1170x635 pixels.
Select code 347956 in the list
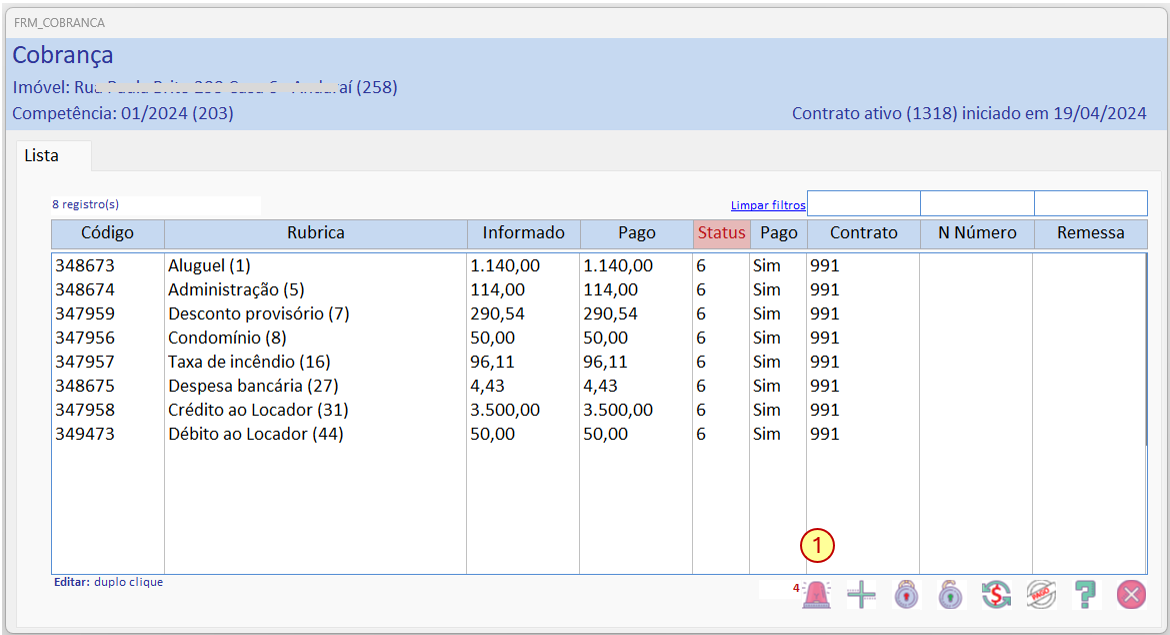(x=85, y=337)
